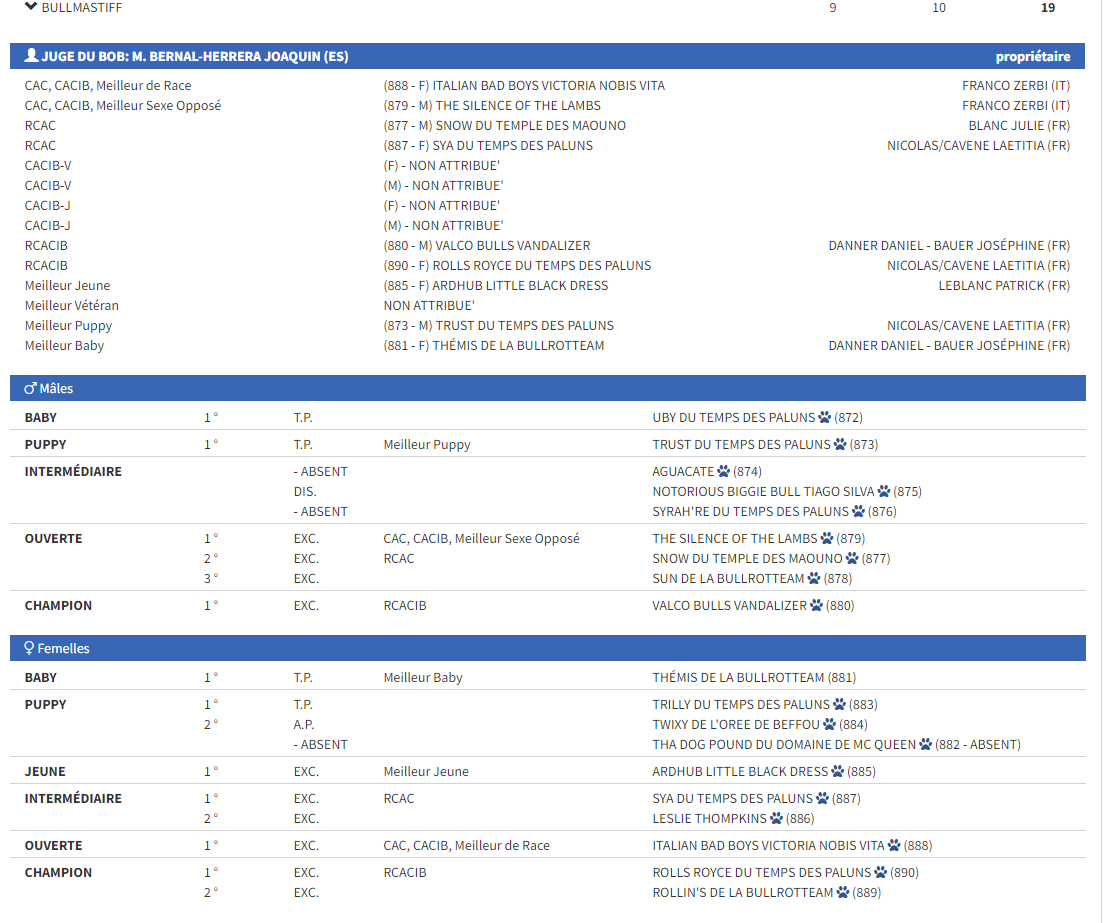Click the OUVERTE class label under Femelles

pos(54,845)
